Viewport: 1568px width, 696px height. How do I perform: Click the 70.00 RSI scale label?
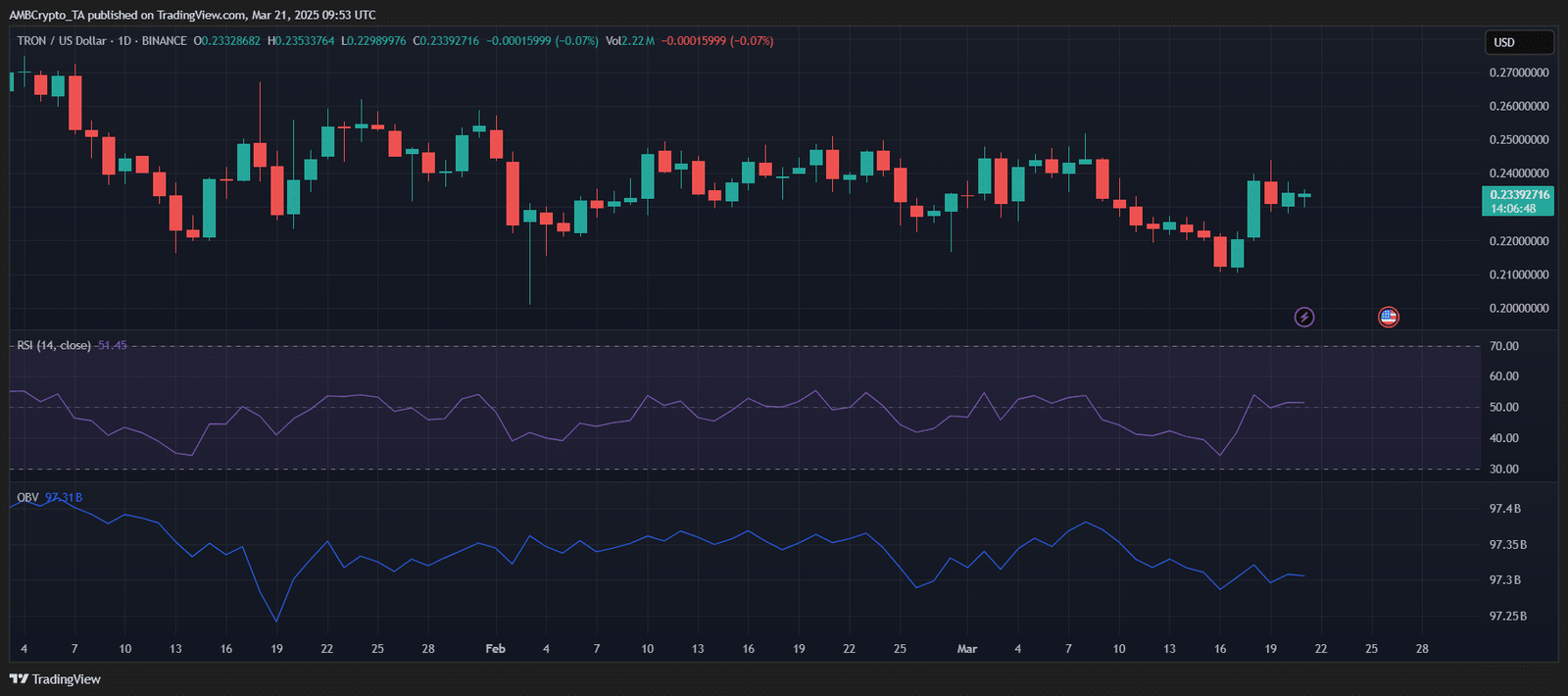coord(1503,346)
